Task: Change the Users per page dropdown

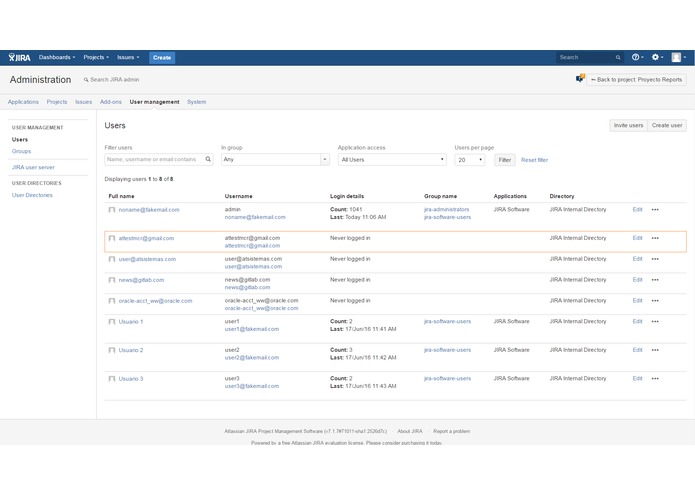Action: (469, 160)
